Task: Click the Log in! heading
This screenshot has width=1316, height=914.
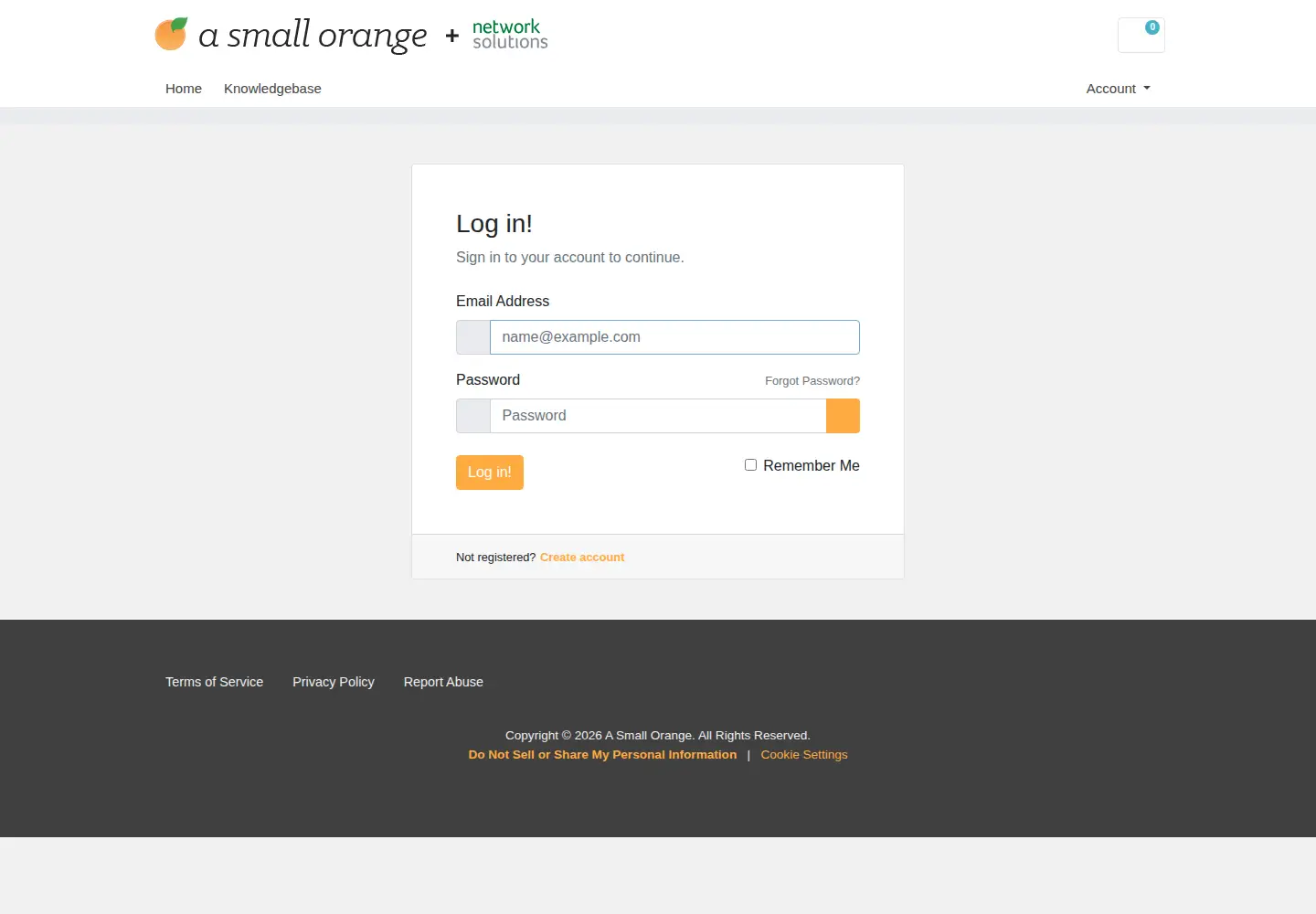Action: click(494, 224)
